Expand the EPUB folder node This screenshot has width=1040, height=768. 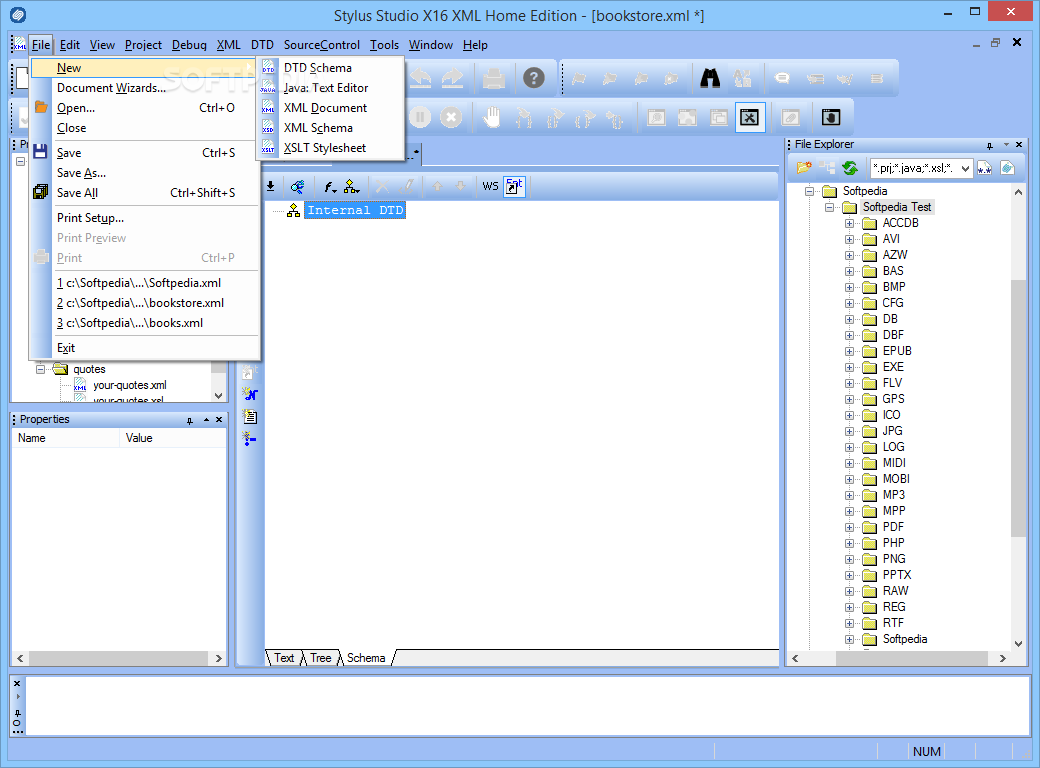tap(849, 351)
